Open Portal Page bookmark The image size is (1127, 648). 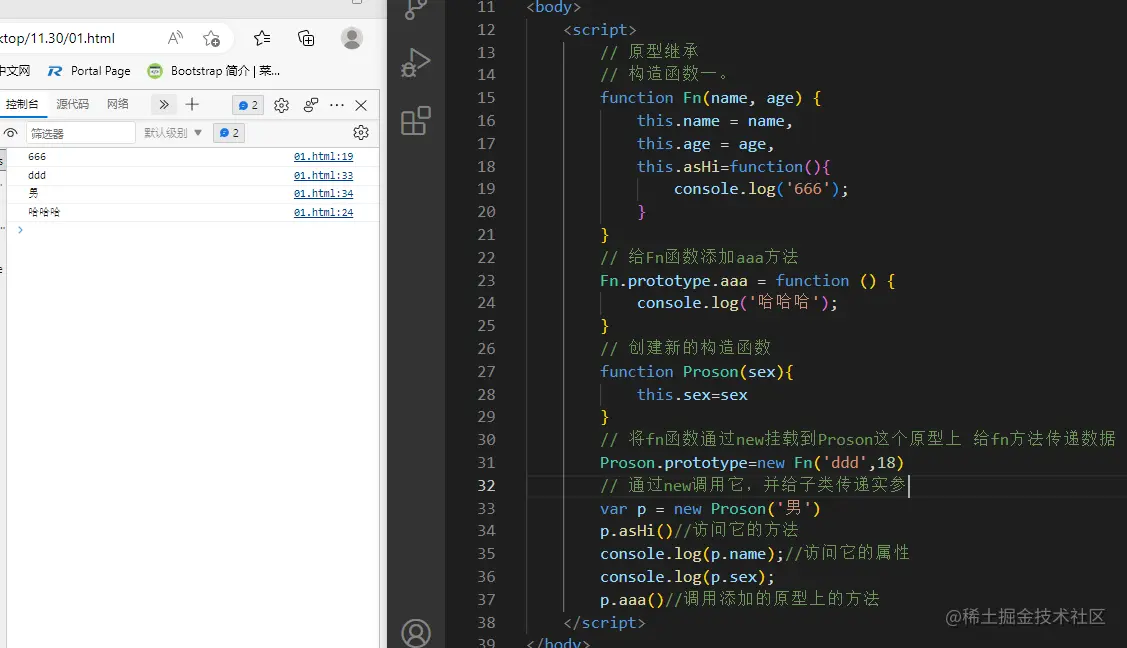coord(89,71)
